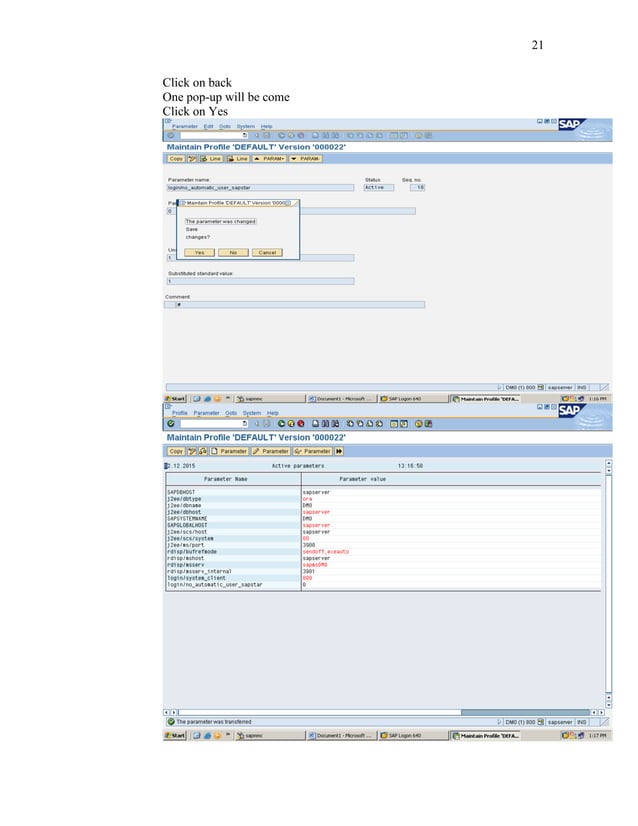Viewport: 638px width, 826px height.
Task: Click the Find binoculars icon in Active parameters window
Action: pyautogui.click(x=325, y=424)
